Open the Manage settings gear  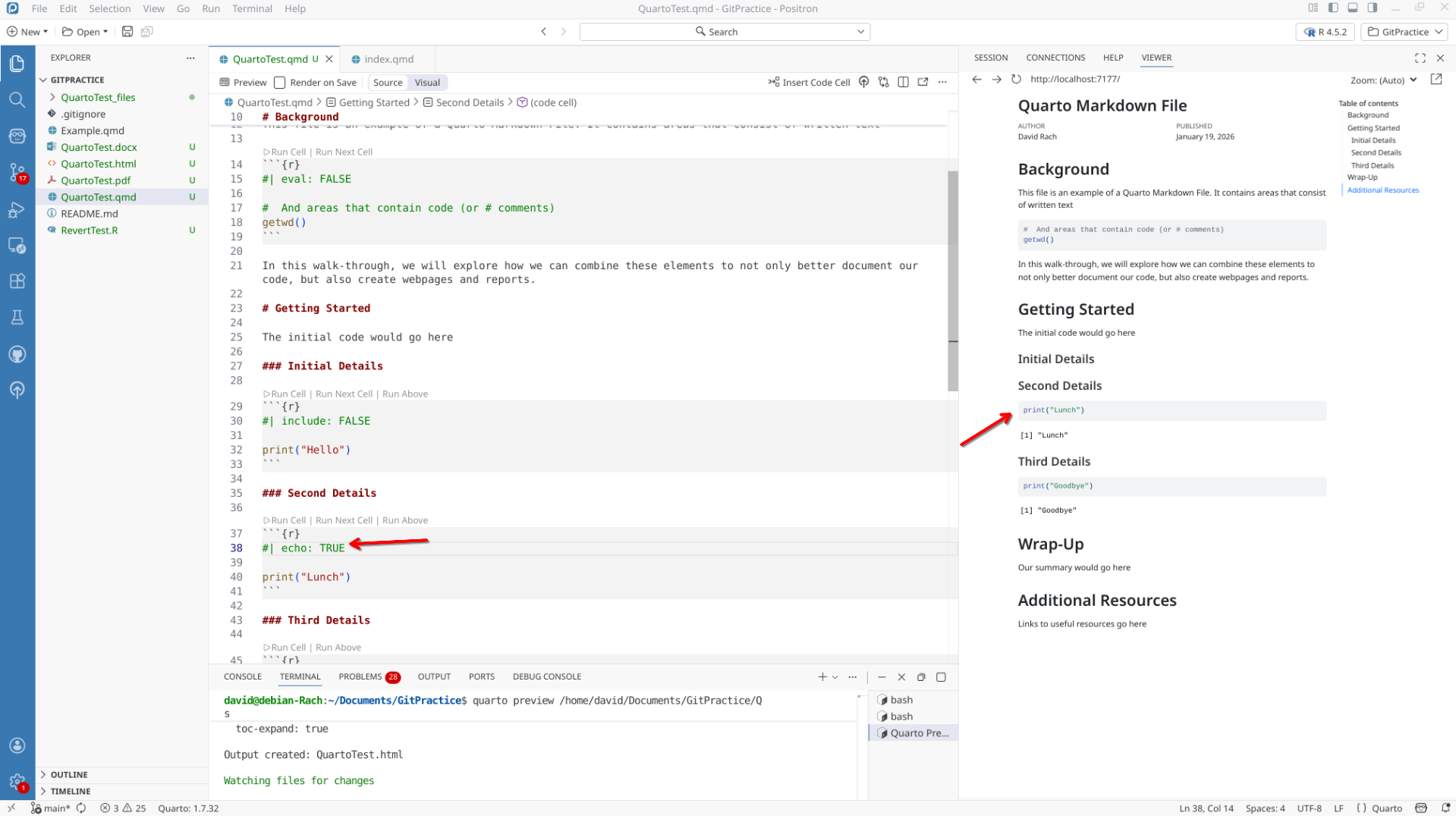click(x=17, y=781)
